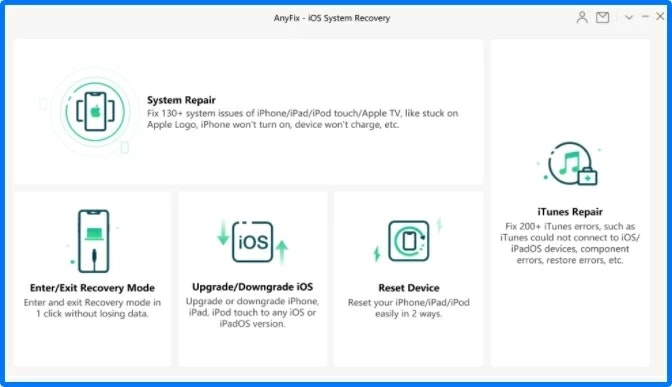Click the Recovery Mode phone cable icon
Viewport: 672px width, 387px height.
click(x=93, y=241)
